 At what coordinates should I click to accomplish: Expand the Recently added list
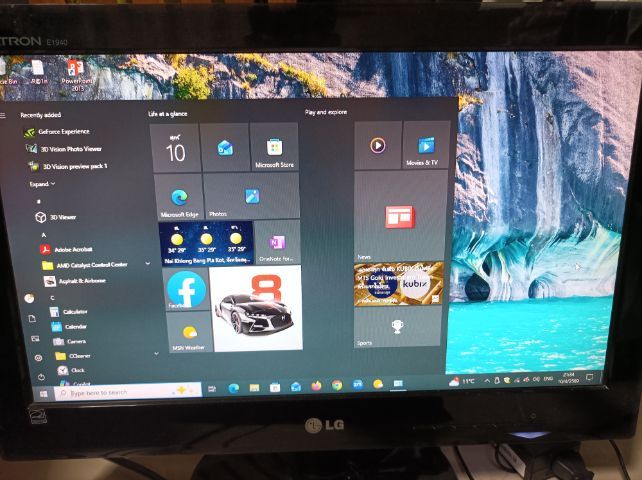coord(42,184)
